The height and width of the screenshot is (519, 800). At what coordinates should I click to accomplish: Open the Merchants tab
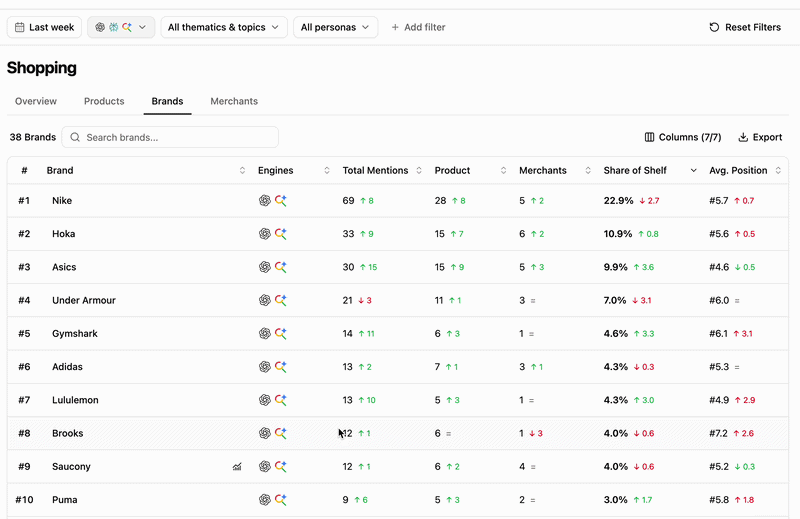[234, 101]
